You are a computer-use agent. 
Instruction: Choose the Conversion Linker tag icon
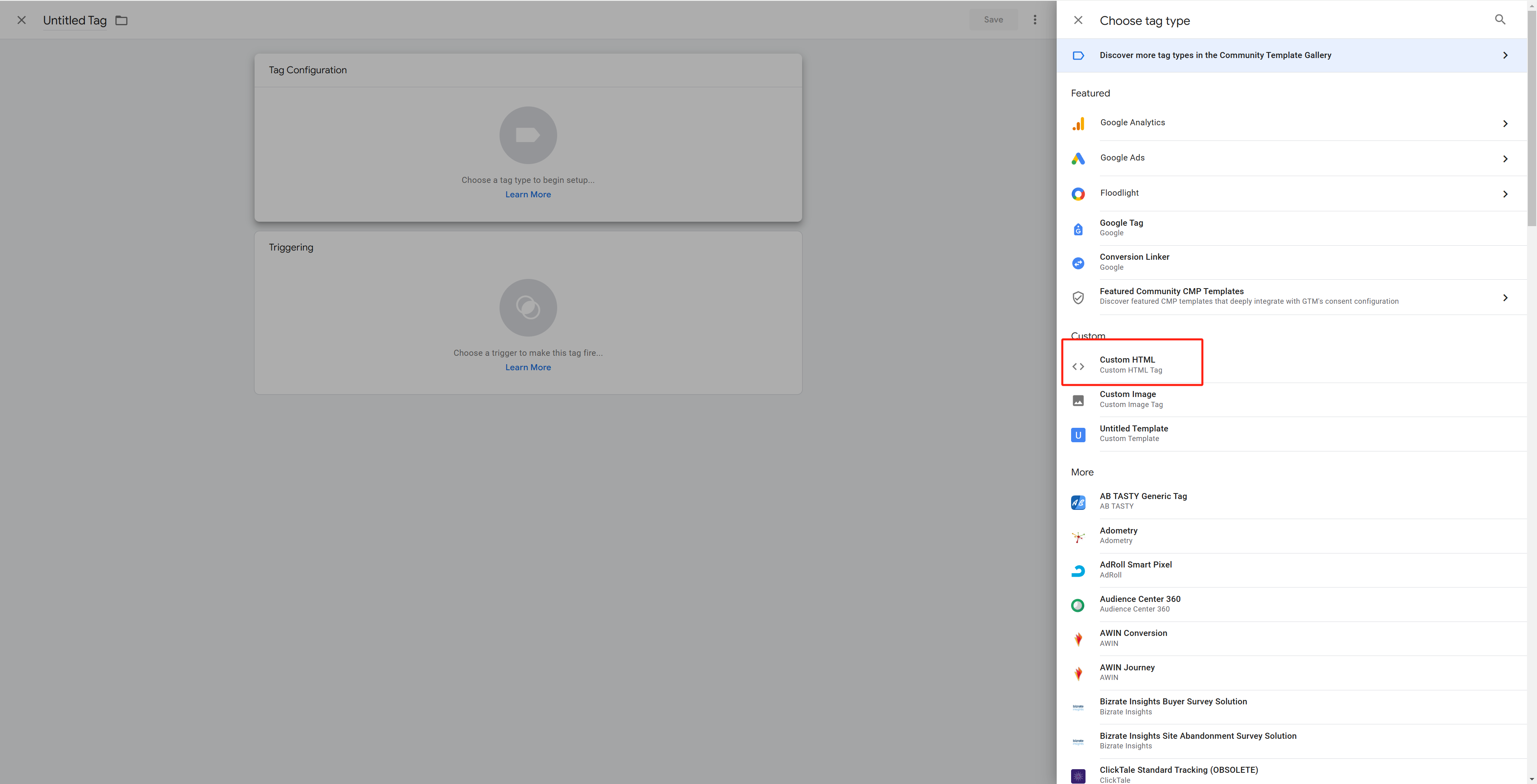coord(1078,263)
